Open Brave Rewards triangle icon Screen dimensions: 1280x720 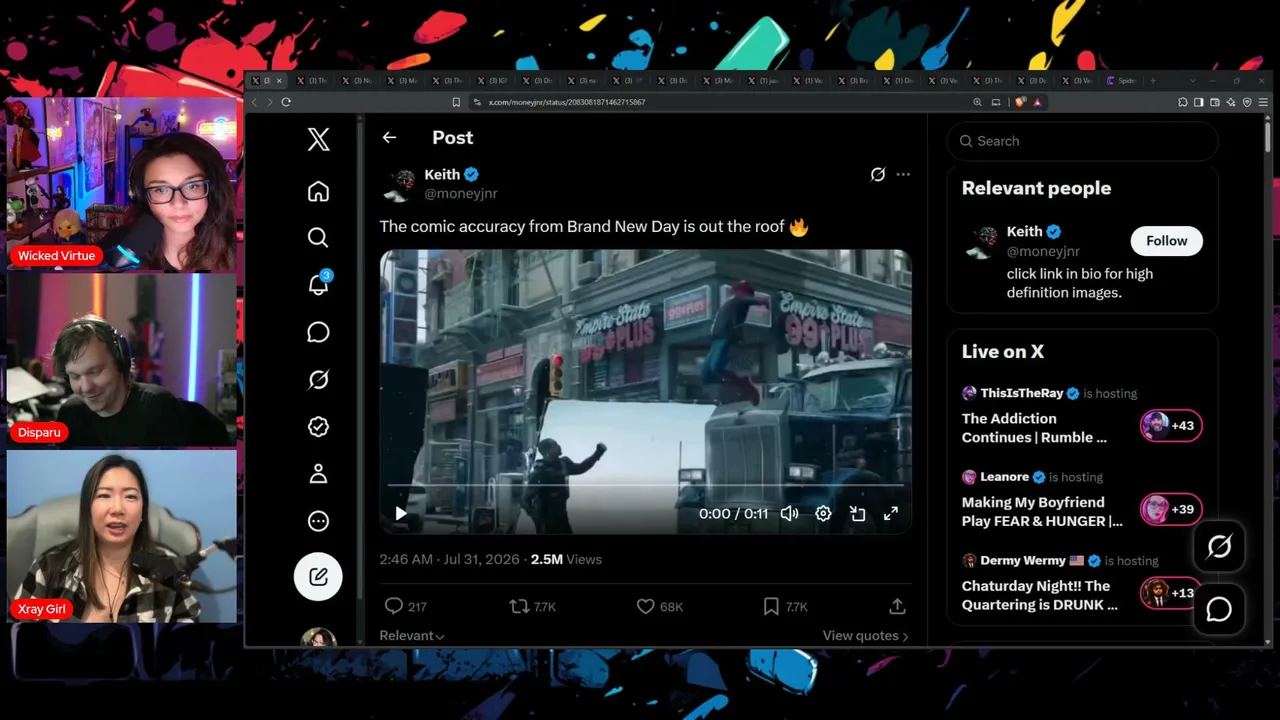coord(1037,102)
